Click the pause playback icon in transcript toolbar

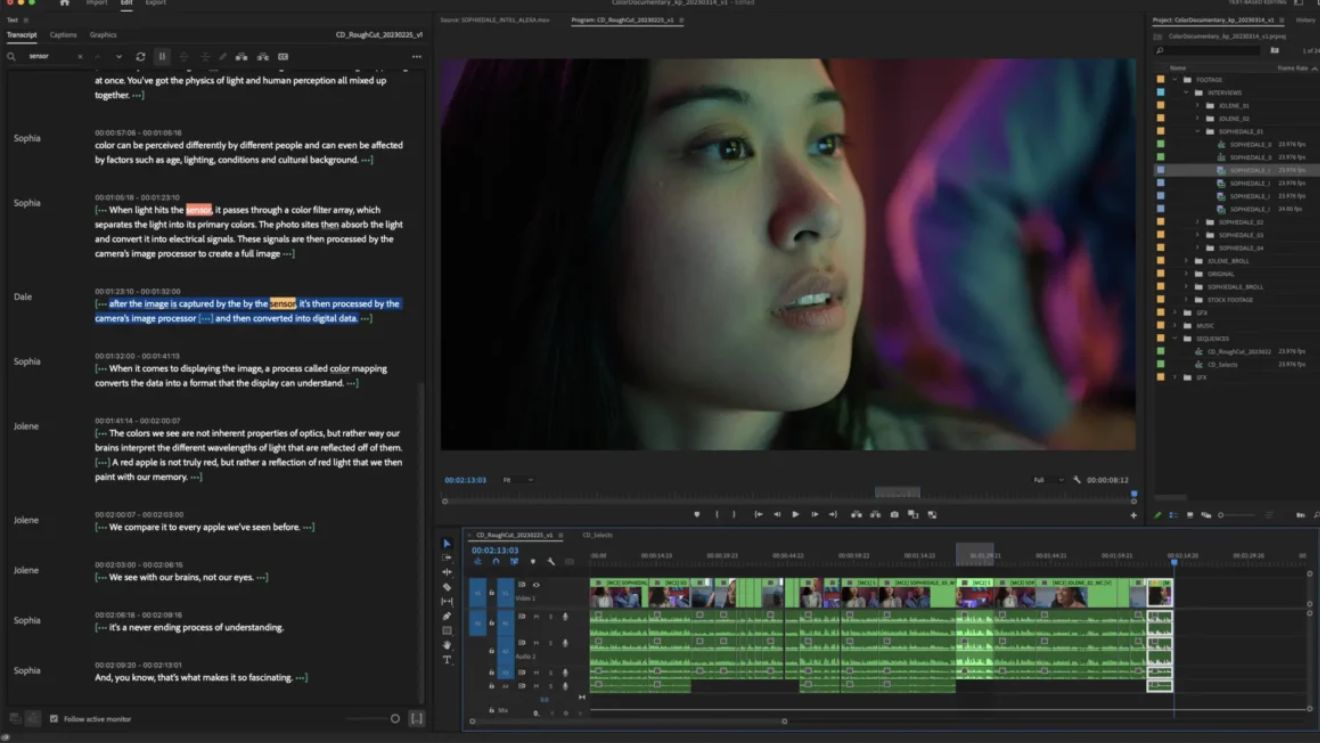162,56
